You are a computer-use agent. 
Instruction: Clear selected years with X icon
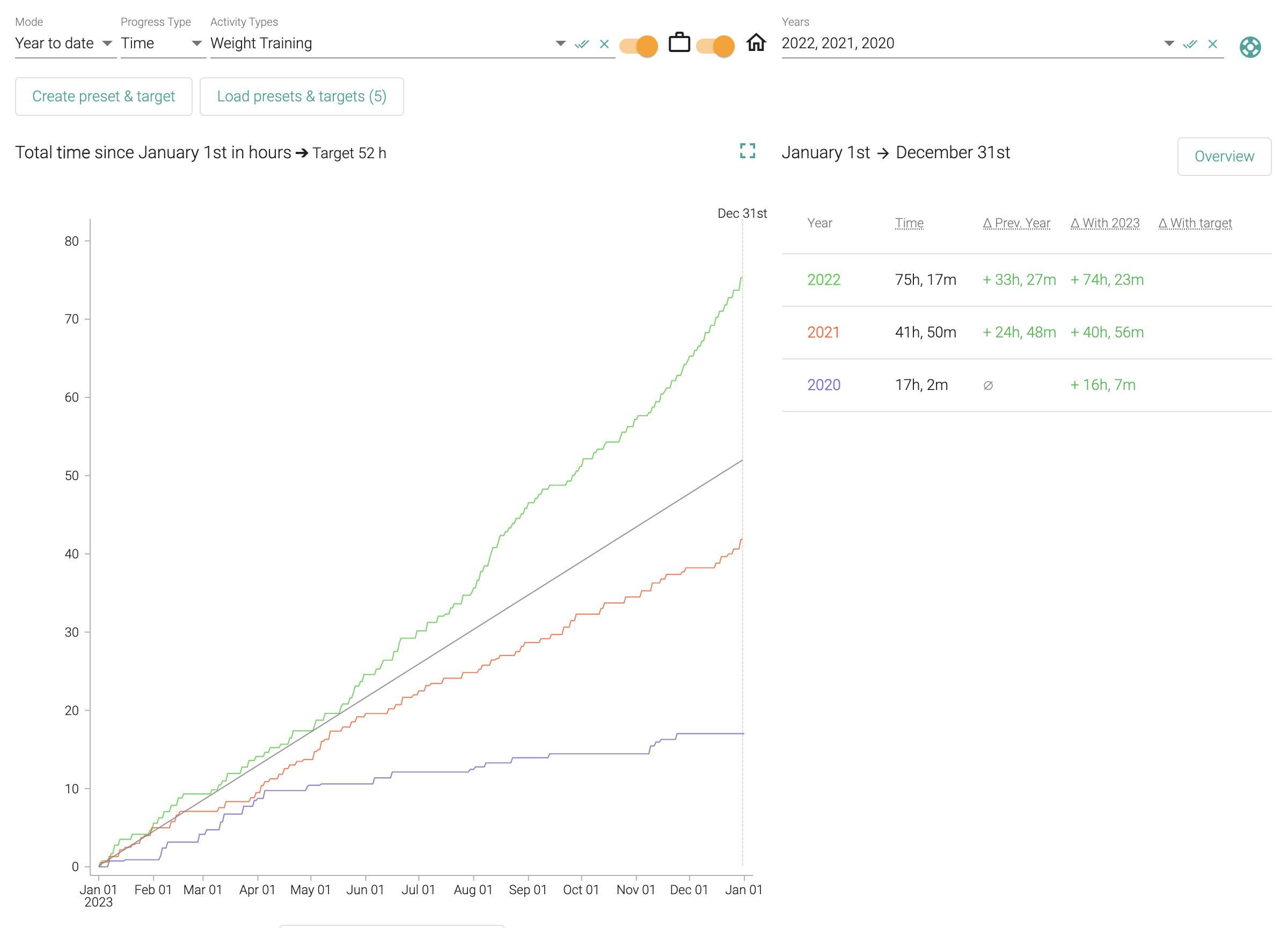point(1212,43)
